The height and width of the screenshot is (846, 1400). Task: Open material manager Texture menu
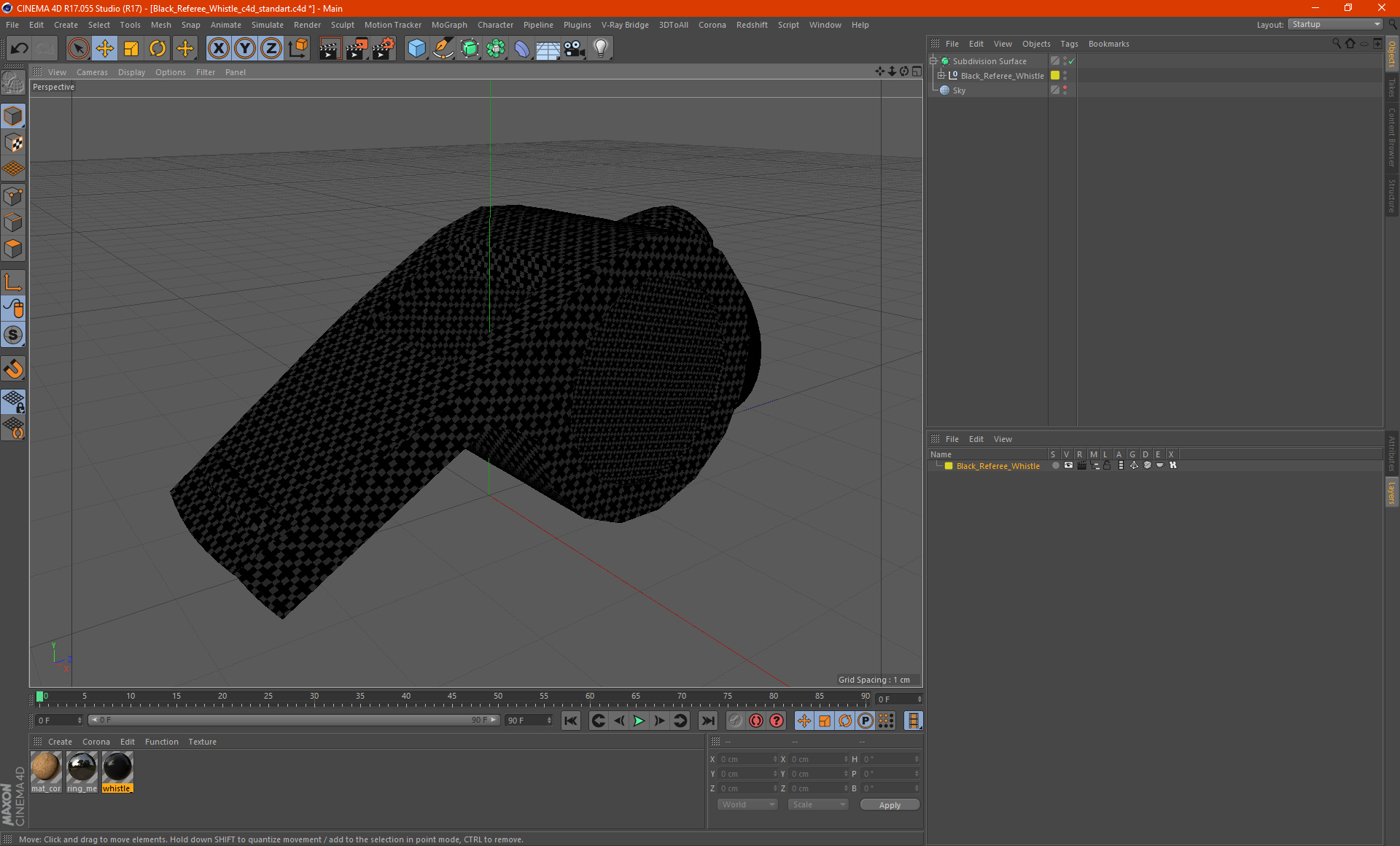(202, 742)
